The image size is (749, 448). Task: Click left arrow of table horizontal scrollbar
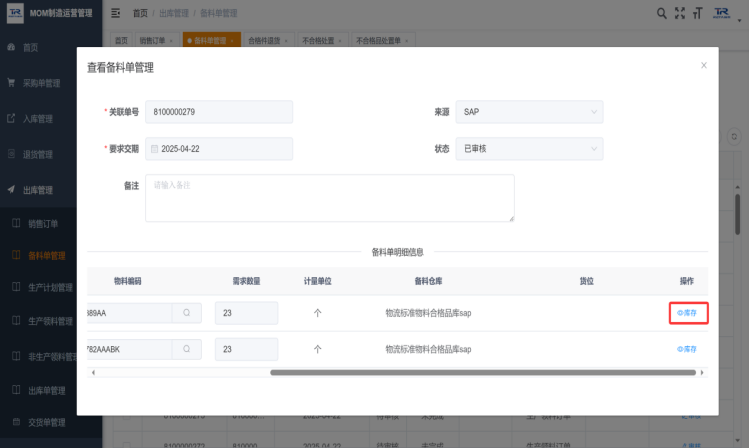[93, 373]
